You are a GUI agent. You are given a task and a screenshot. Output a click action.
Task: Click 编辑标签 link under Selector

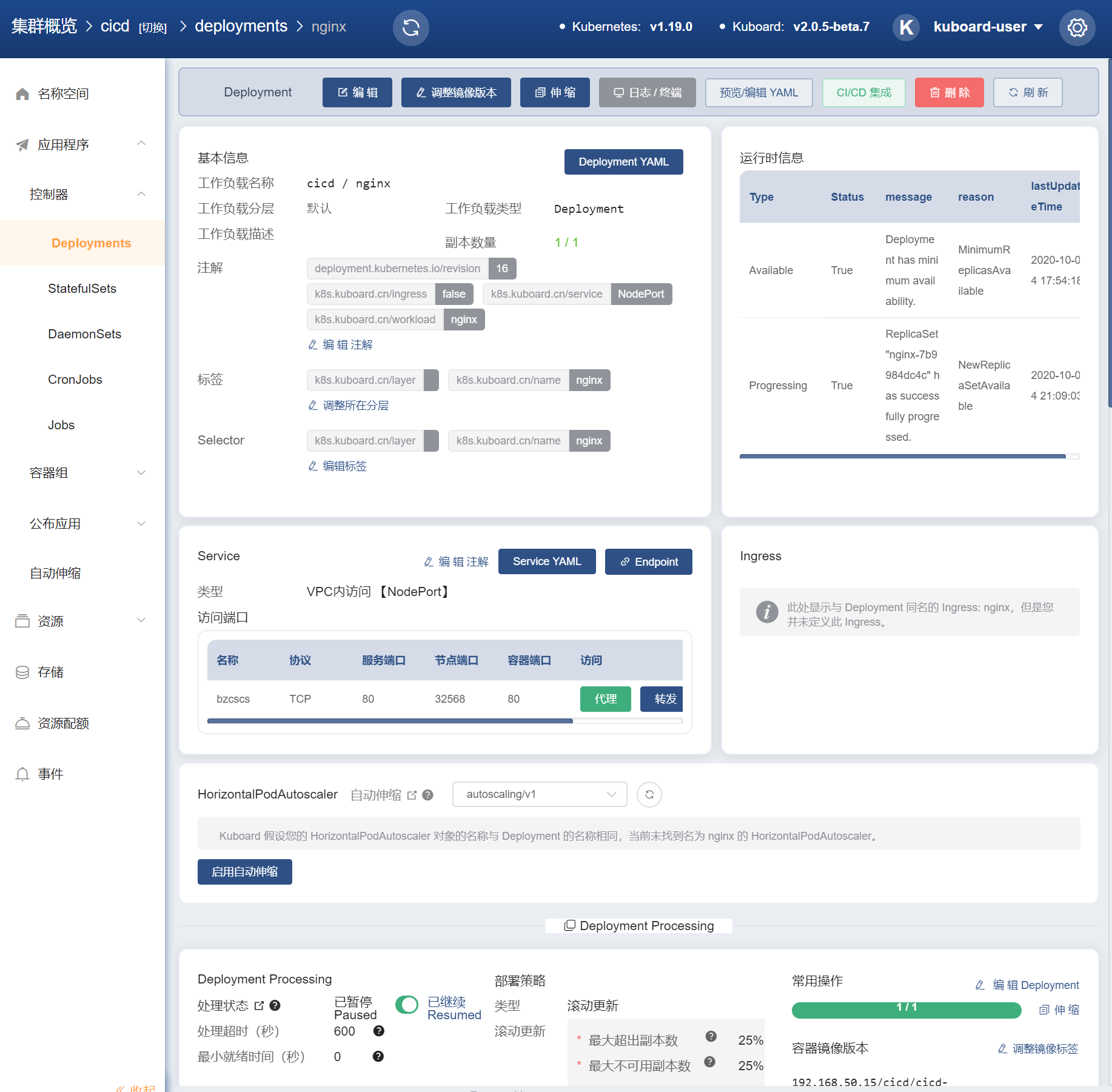pos(338,466)
